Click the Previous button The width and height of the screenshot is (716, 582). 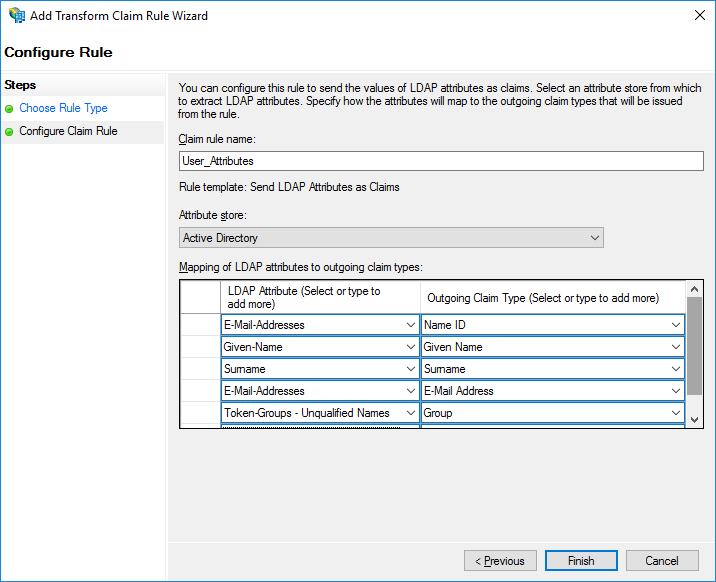pyautogui.click(x=500, y=561)
